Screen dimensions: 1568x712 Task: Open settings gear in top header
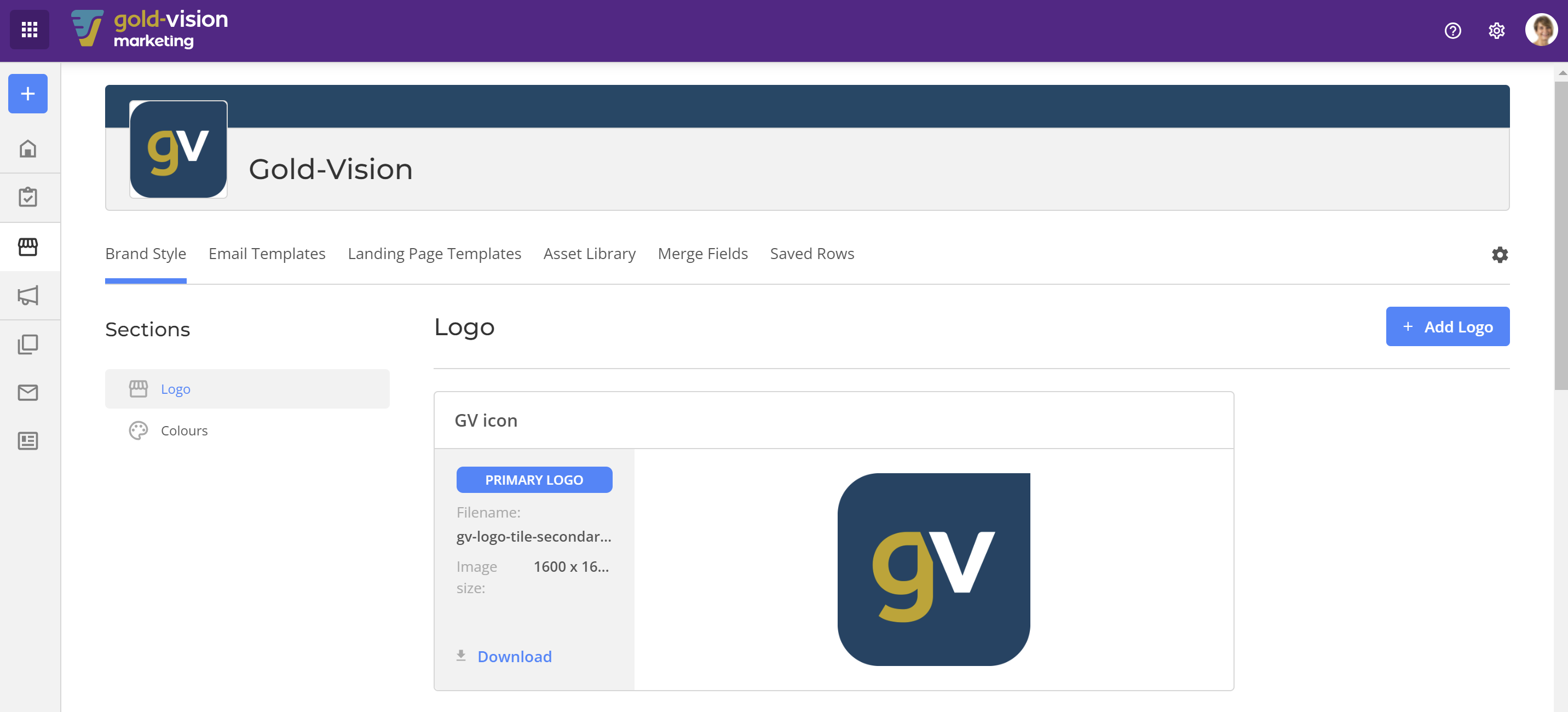[x=1496, y=31]
